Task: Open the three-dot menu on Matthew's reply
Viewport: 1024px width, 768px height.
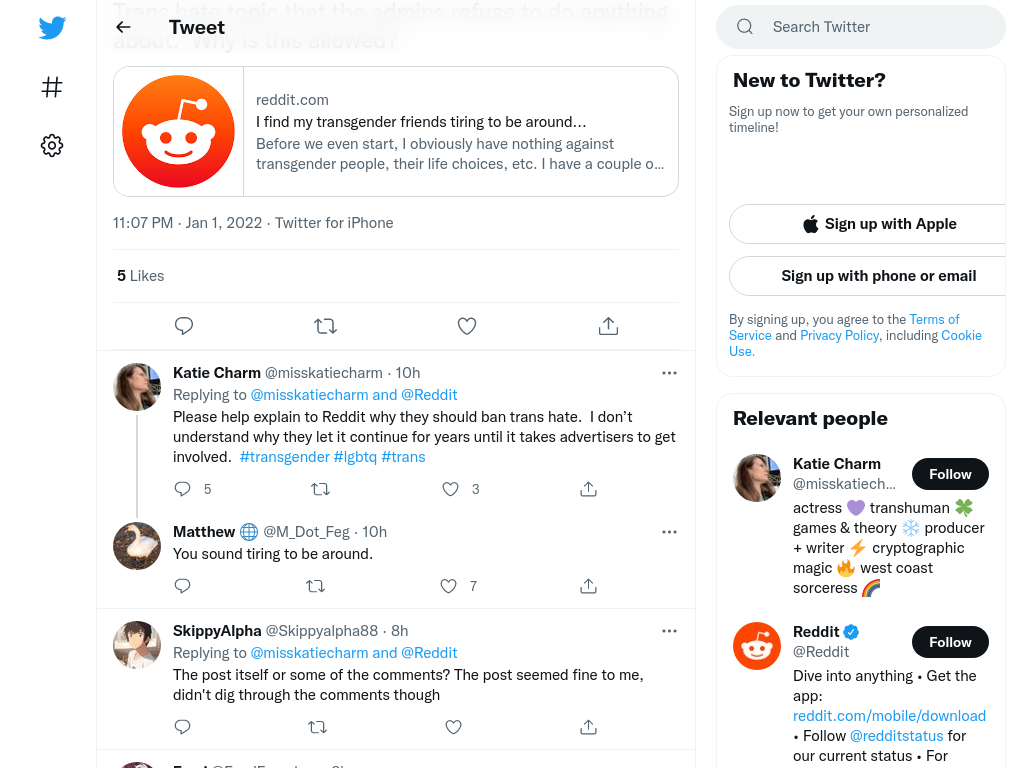Action: coord(669,532)
